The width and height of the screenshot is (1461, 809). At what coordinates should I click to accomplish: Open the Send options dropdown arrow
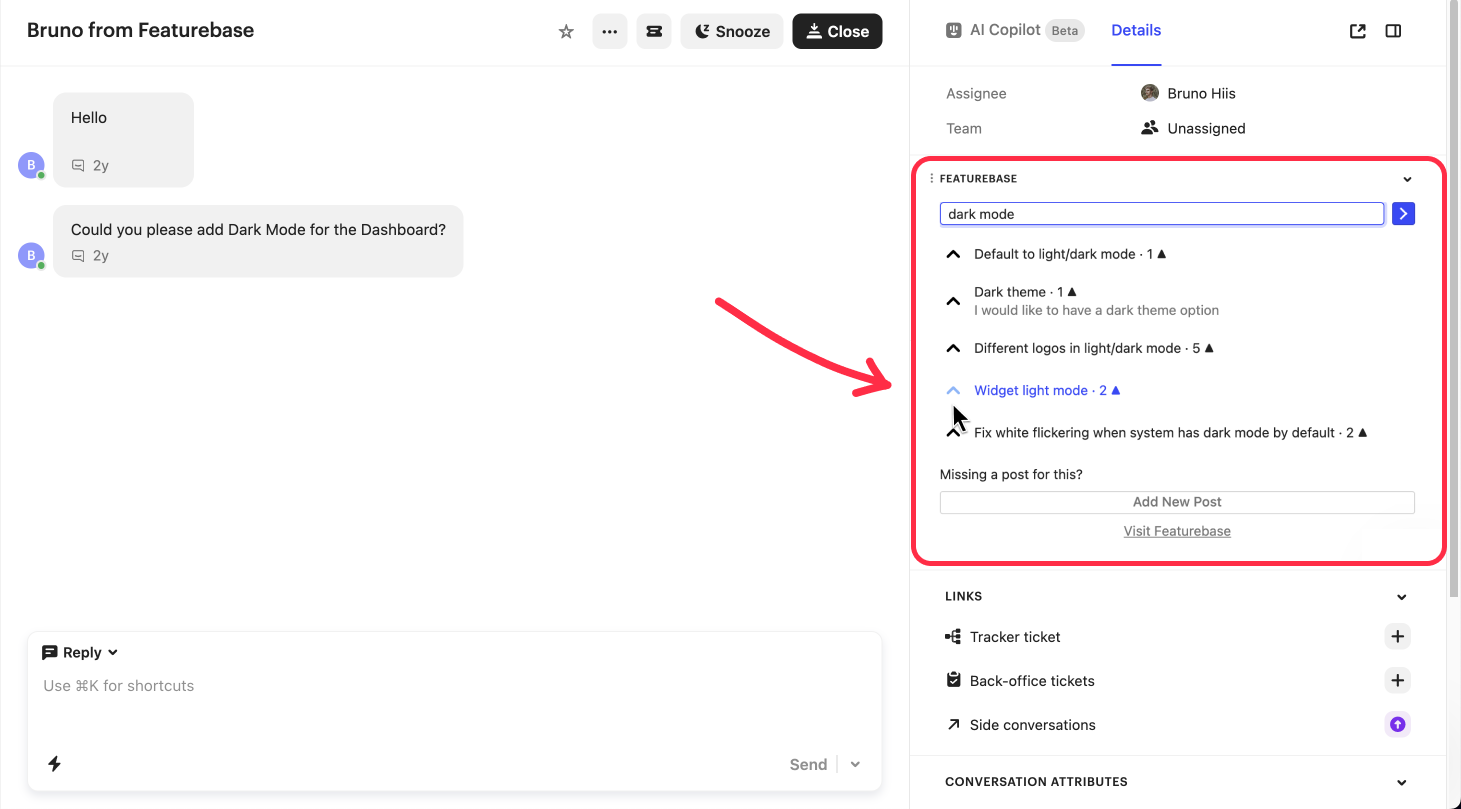pyautogui.click(x=855, y=764)
